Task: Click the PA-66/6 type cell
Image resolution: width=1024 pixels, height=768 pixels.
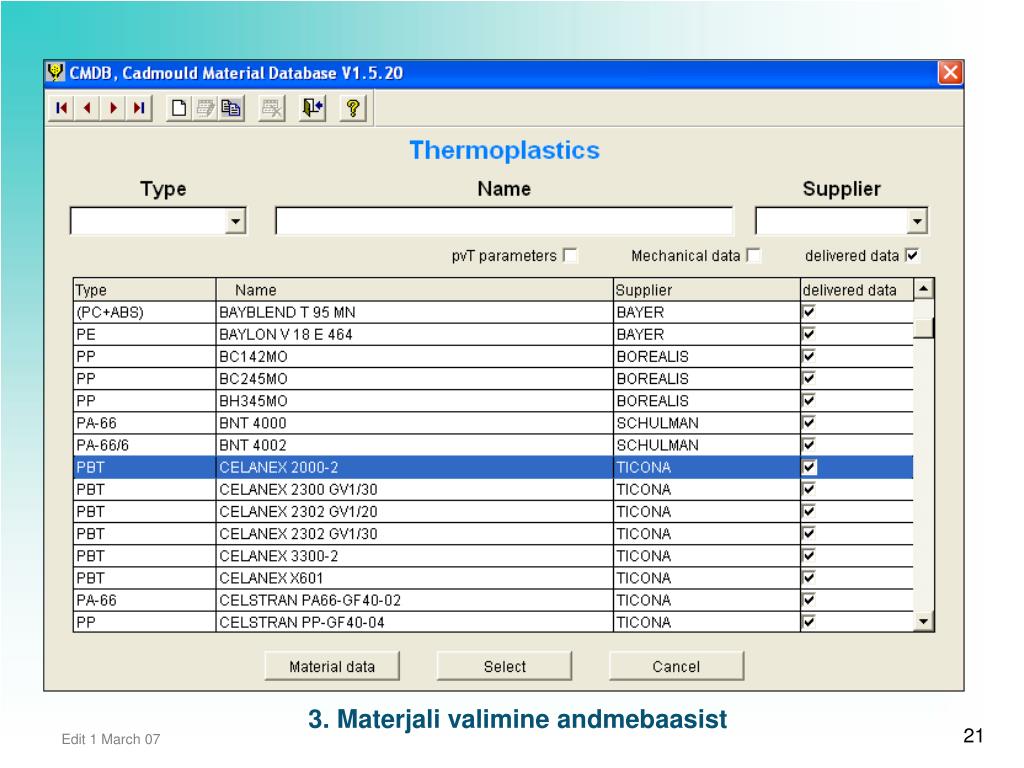Action: tap(144, 445)
